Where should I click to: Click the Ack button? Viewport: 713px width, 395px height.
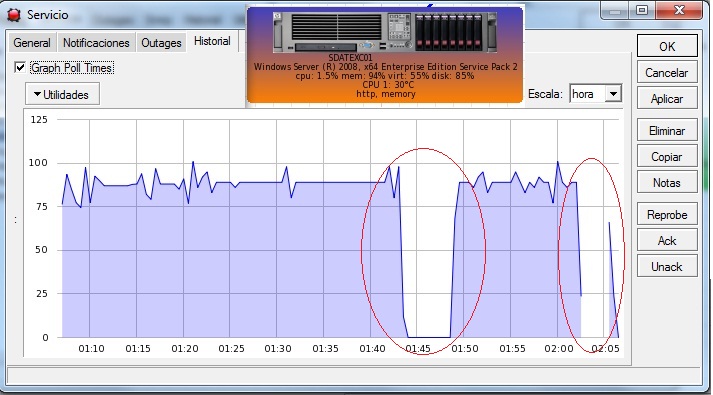667,240
